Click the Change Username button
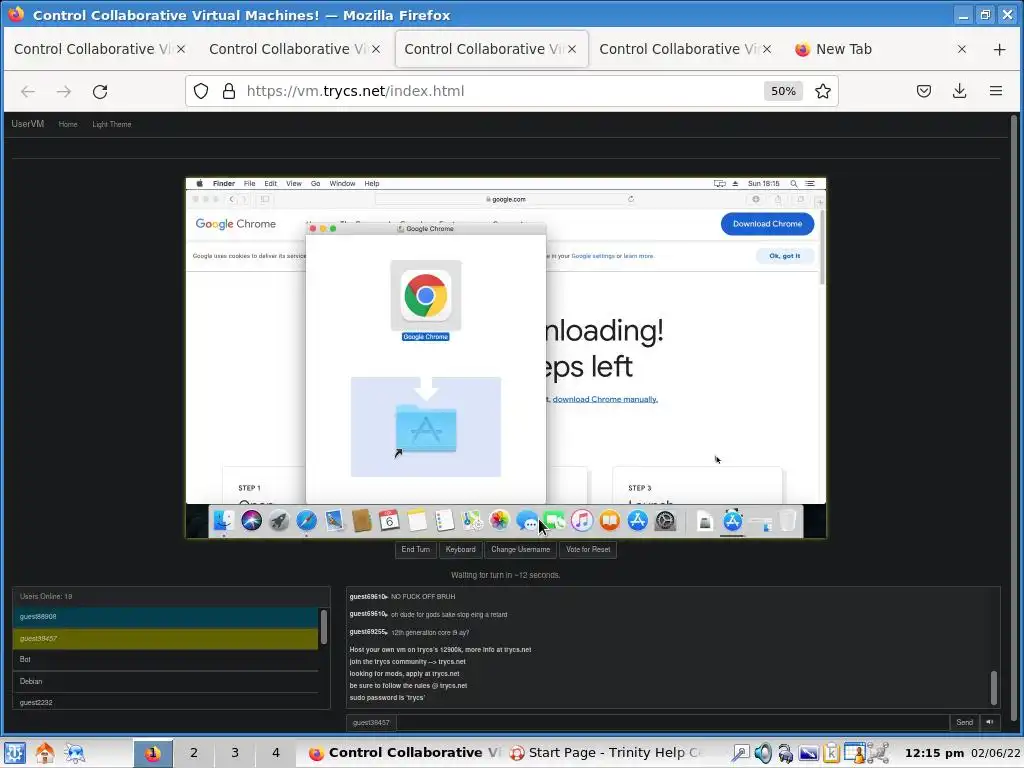Screen dimensions: 1024x768 click(x=520, y=549)
